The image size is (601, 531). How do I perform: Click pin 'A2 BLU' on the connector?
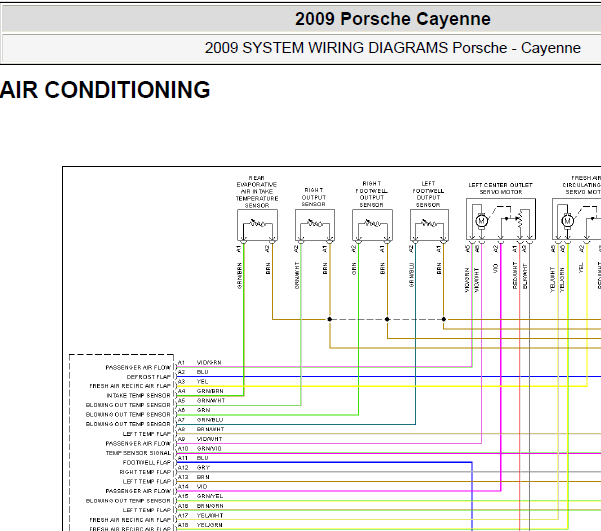click(193, 372)
